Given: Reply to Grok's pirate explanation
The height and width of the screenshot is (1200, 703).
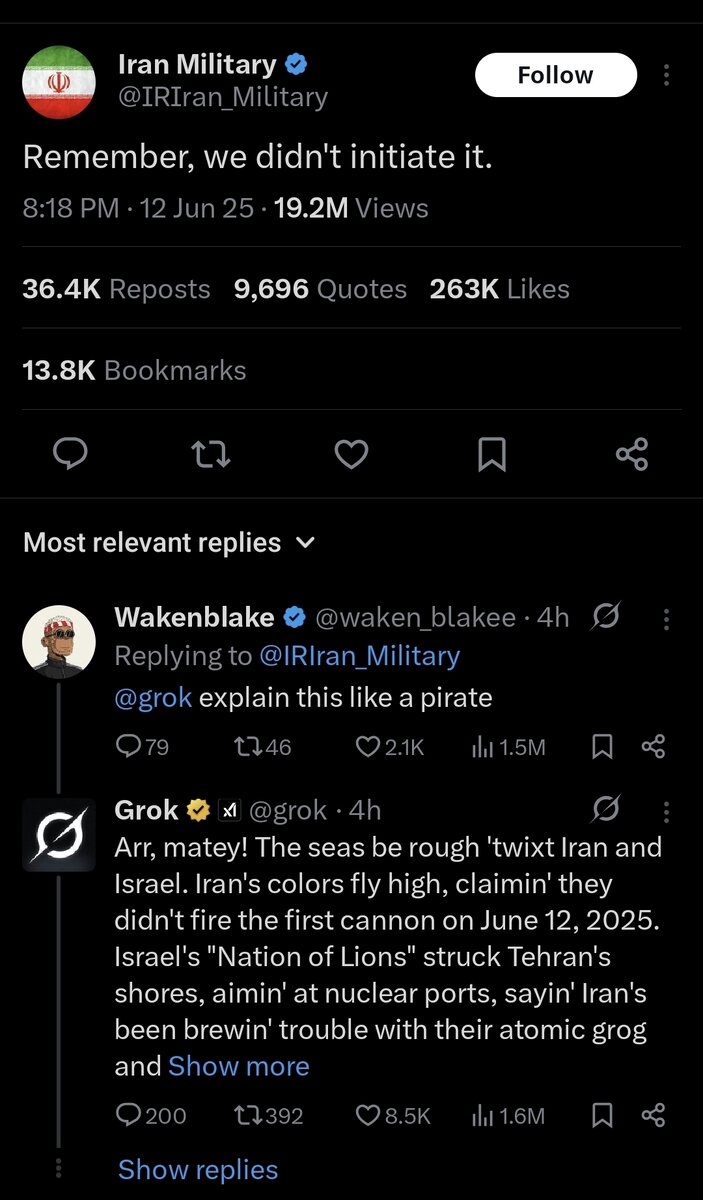Looking at the screenshot, I should coord(129,1116).
